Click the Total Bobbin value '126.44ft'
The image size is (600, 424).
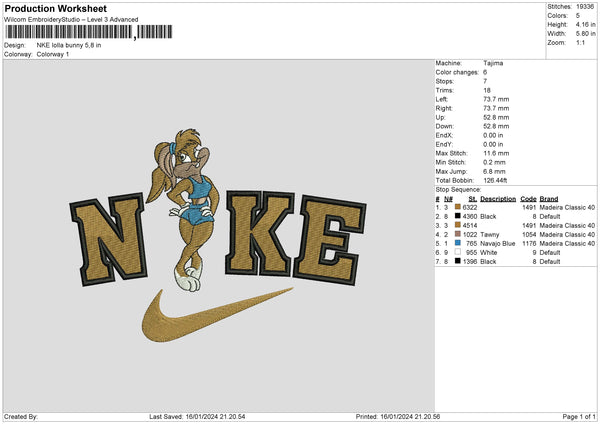[x=495, y=180]
